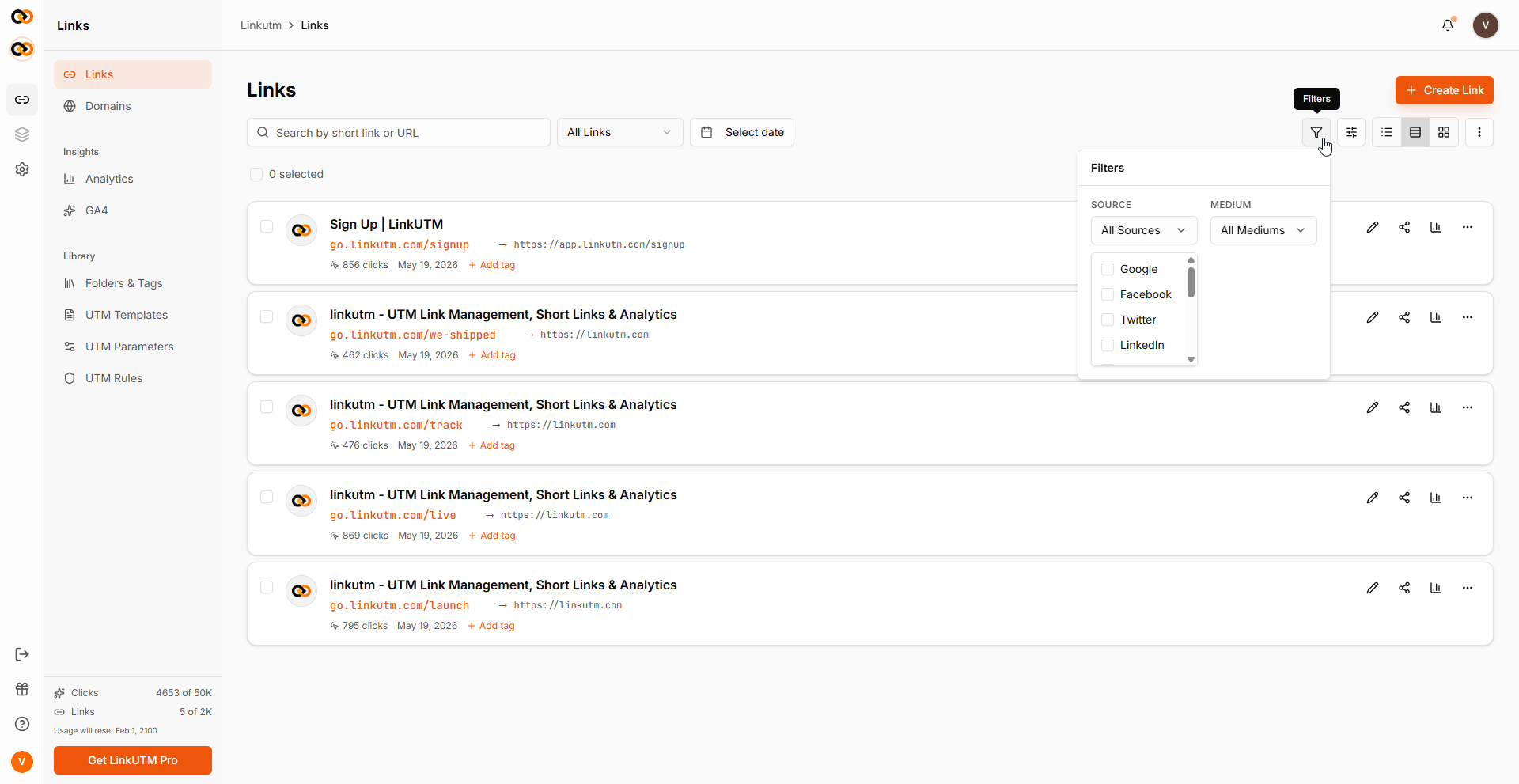Screen dimensions: 1519x784
Task: Edit the go.linkutm.com/launch link
Action: click(x=1373, y=588)
